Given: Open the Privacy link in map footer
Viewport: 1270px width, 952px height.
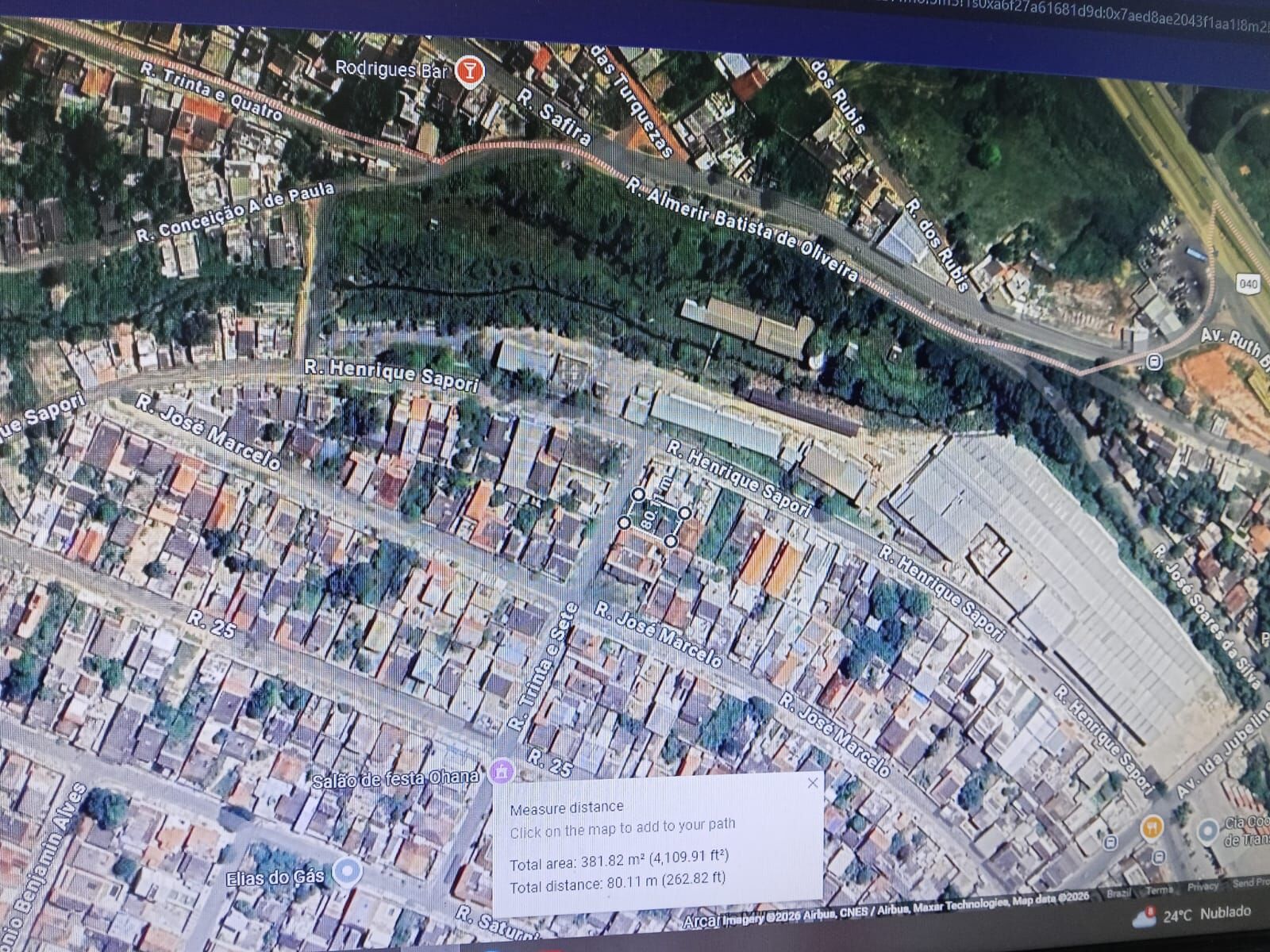Looking at the screenshot, I should tap(1203, 886).
